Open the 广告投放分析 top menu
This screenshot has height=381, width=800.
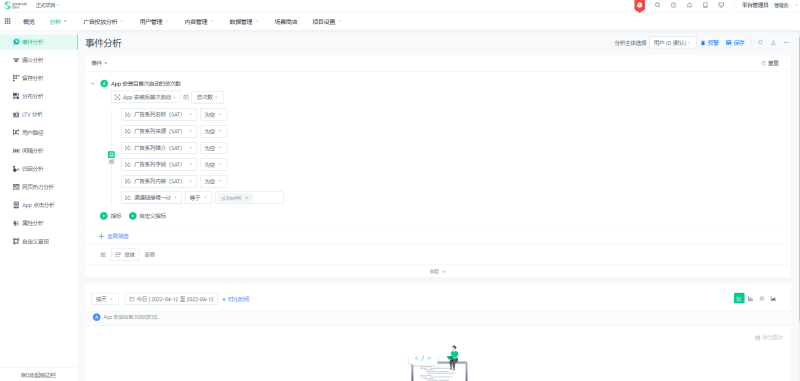pos(103,22)
